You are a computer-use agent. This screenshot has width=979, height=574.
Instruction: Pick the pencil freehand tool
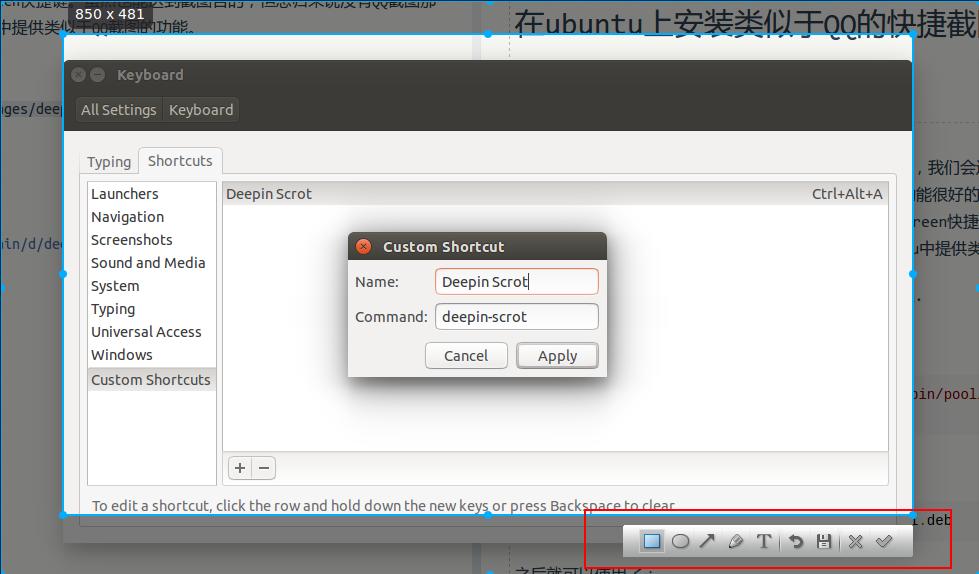pyautogui.click(x=736, y=541)
